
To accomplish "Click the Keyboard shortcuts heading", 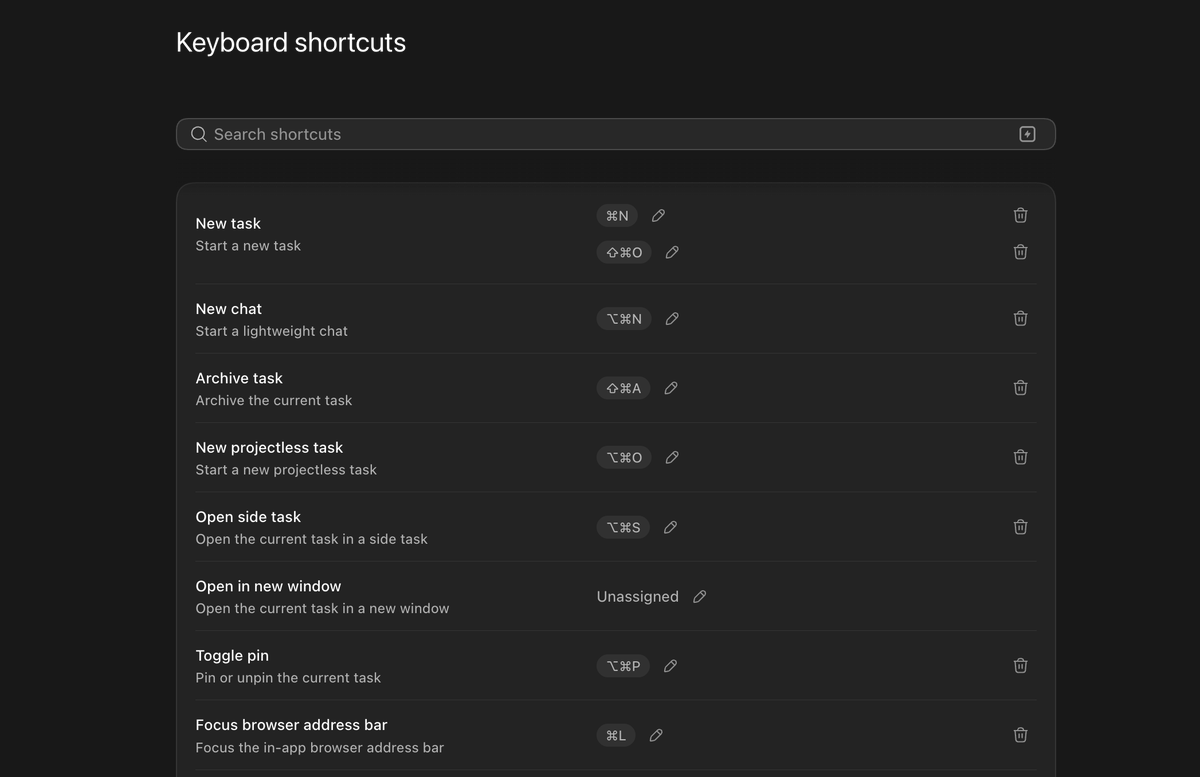I will [x=291, y=42].
